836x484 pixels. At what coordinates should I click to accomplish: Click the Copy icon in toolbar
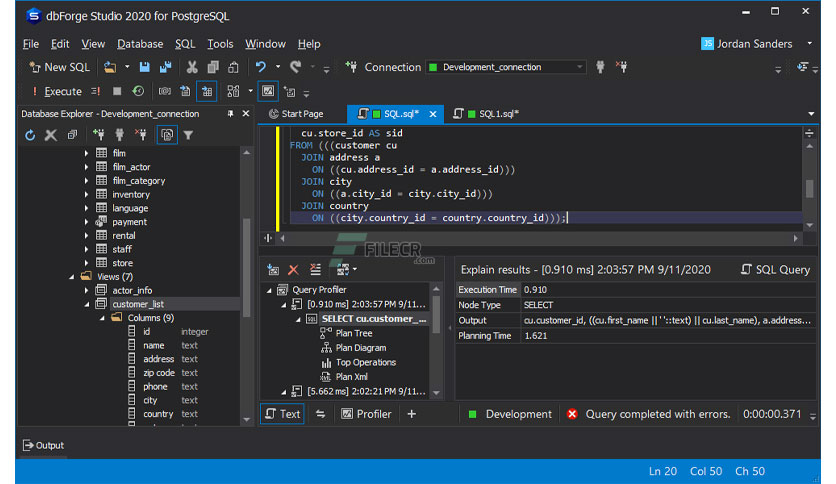point(213,67)
